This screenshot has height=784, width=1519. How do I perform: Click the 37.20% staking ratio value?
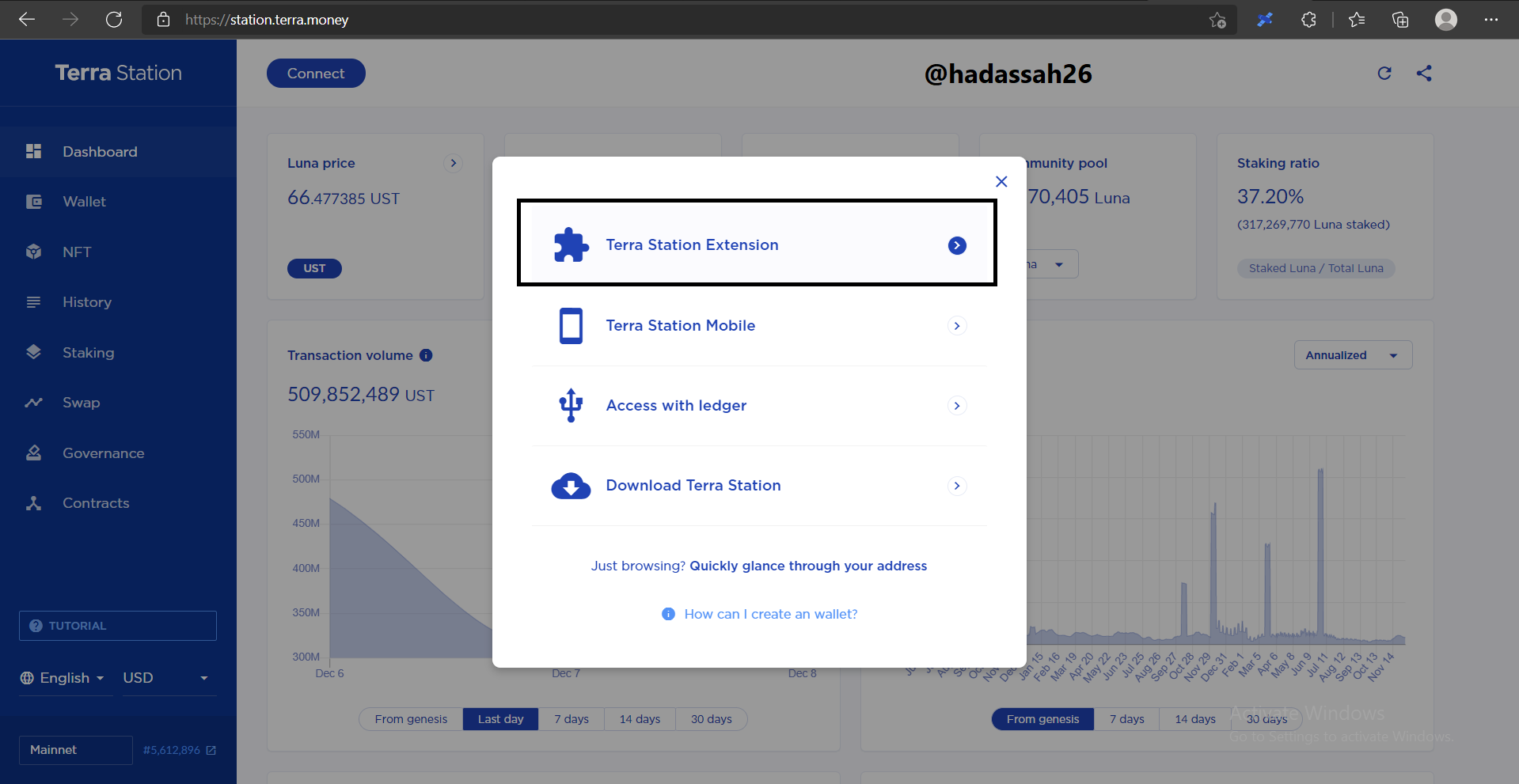pos(1270,196)
